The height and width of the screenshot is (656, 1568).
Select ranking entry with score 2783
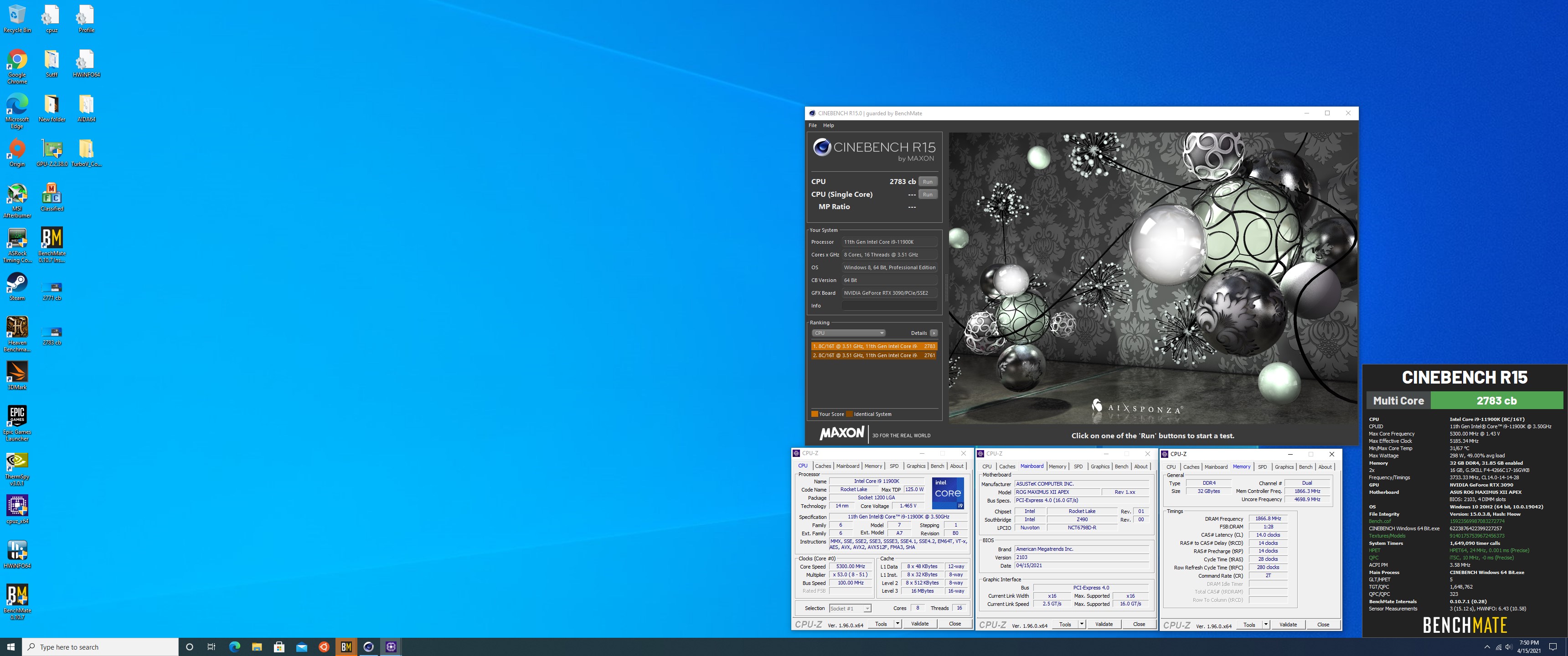874,346
